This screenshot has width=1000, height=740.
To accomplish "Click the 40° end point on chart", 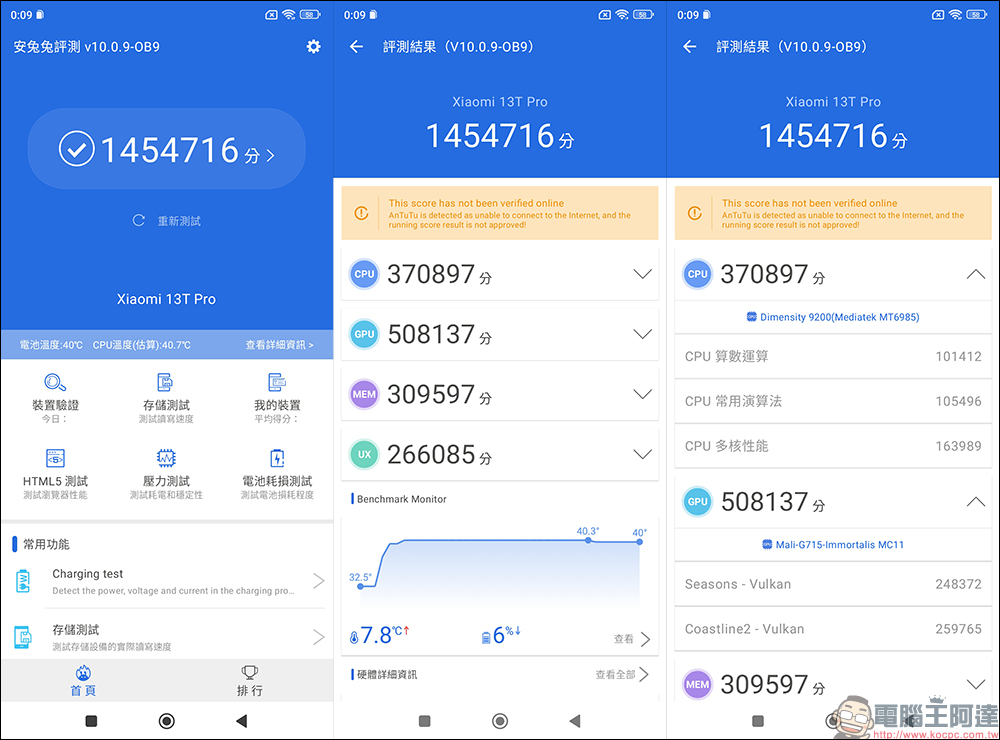I will tap(640, 542).
